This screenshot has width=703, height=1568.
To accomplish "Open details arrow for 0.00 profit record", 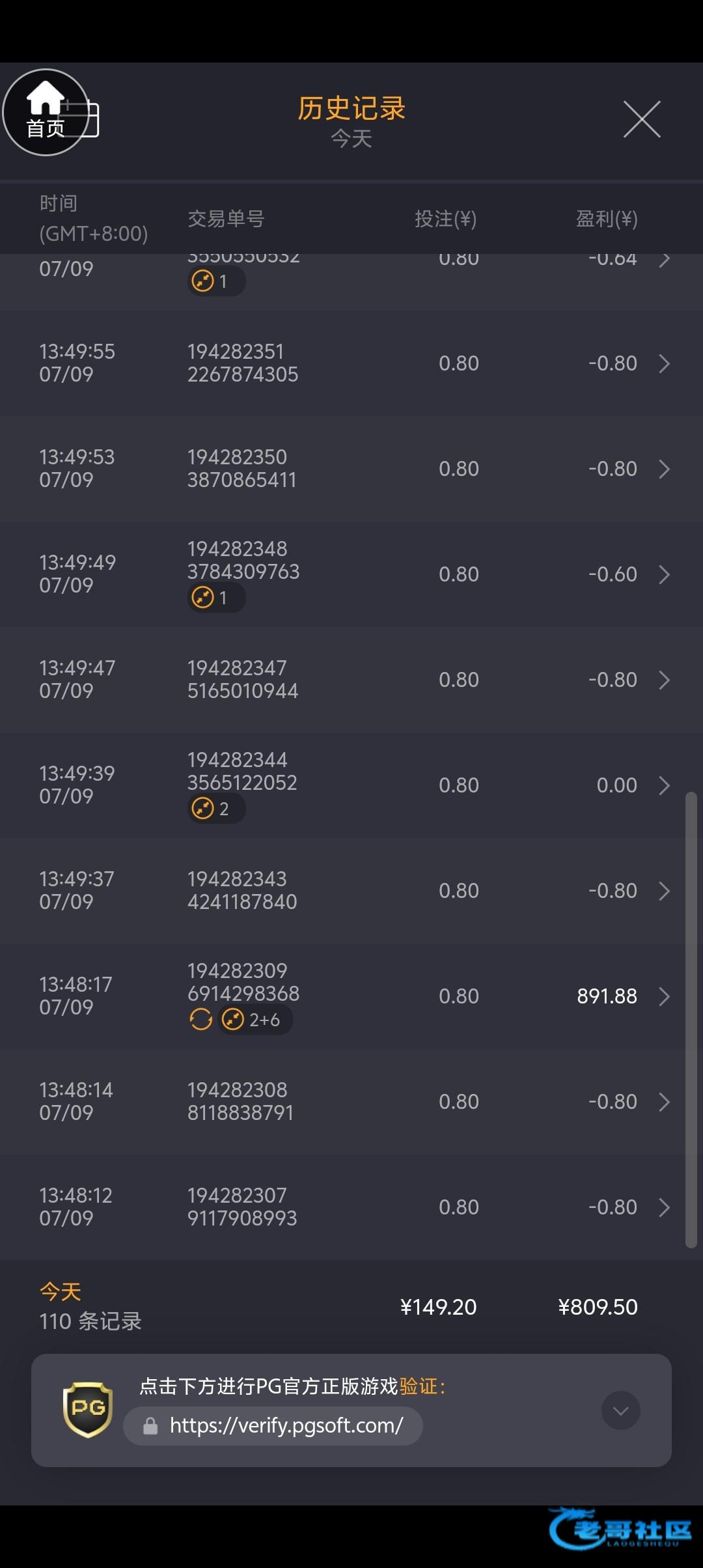I will [x=664, y=785].
